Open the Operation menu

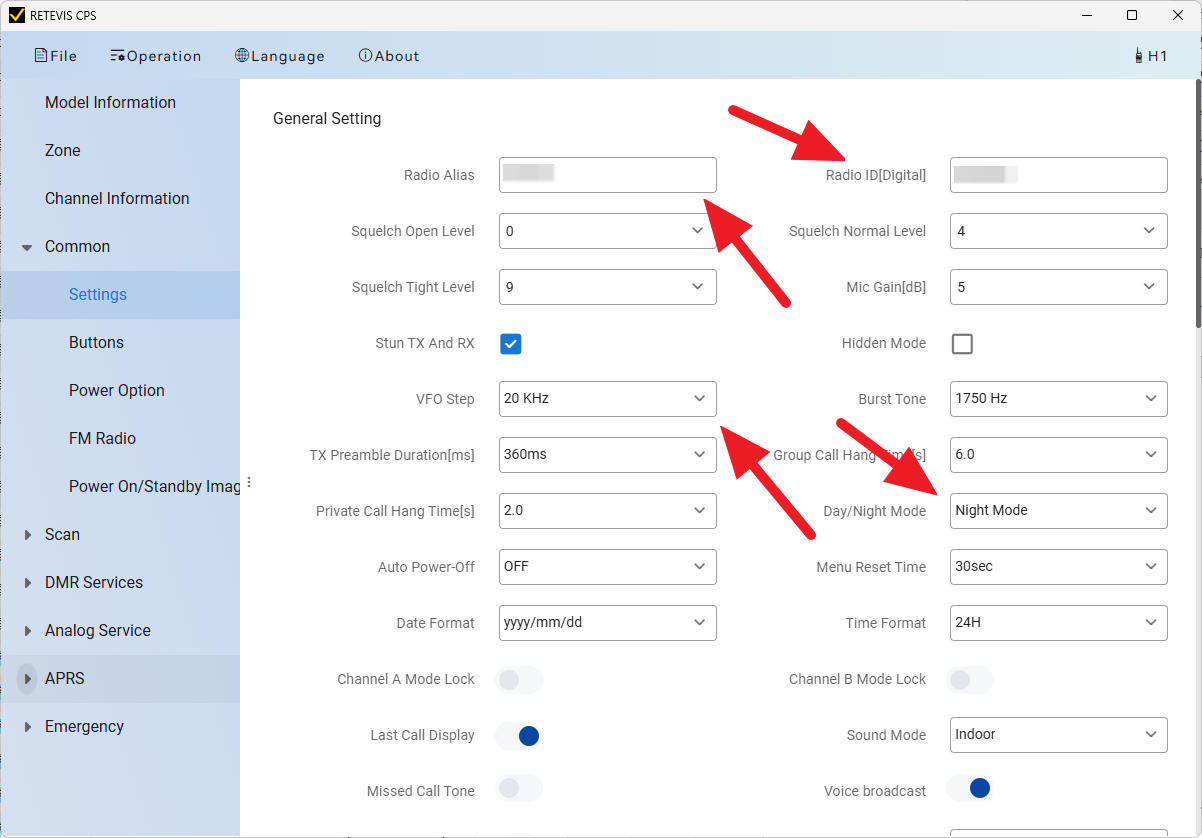click(155, 56)
